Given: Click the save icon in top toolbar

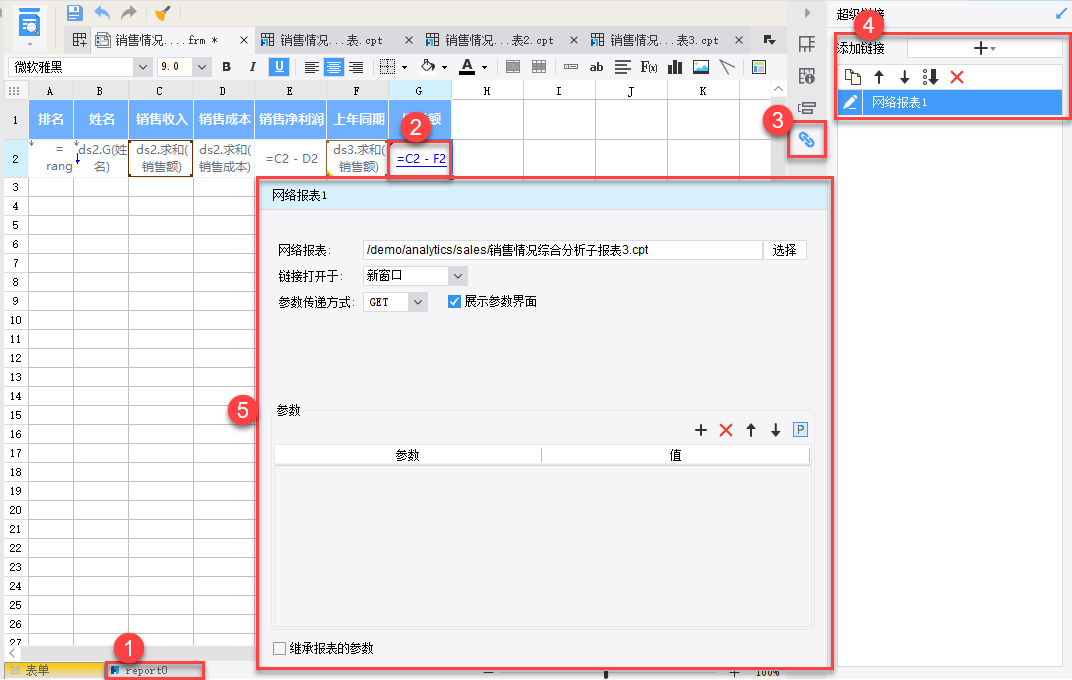Looking at the screenshot, I should [x=75, y=12].
